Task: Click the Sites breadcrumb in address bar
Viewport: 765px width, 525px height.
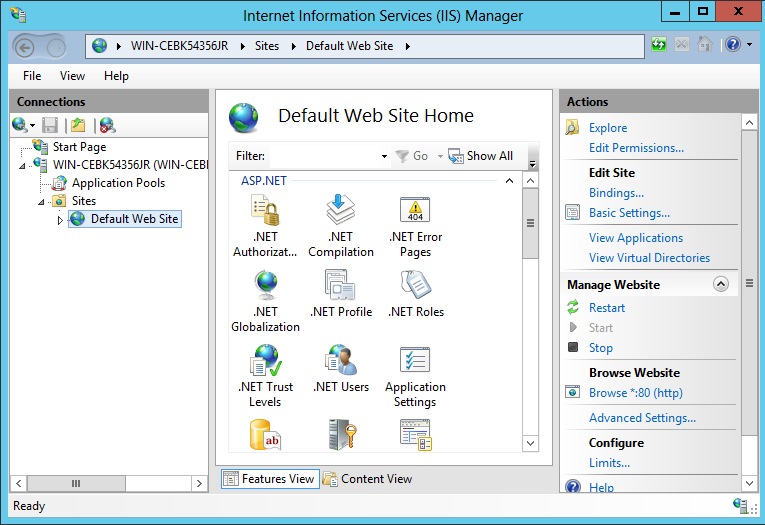Action: (267, 46)
